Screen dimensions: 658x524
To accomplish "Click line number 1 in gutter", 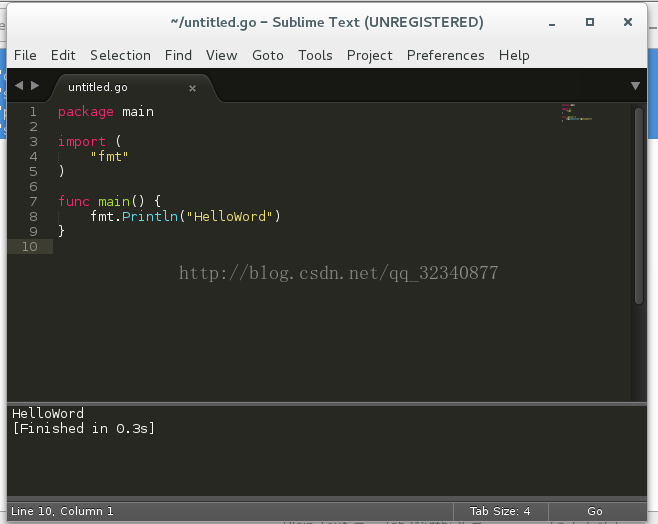I will click(x=33, y=112).
